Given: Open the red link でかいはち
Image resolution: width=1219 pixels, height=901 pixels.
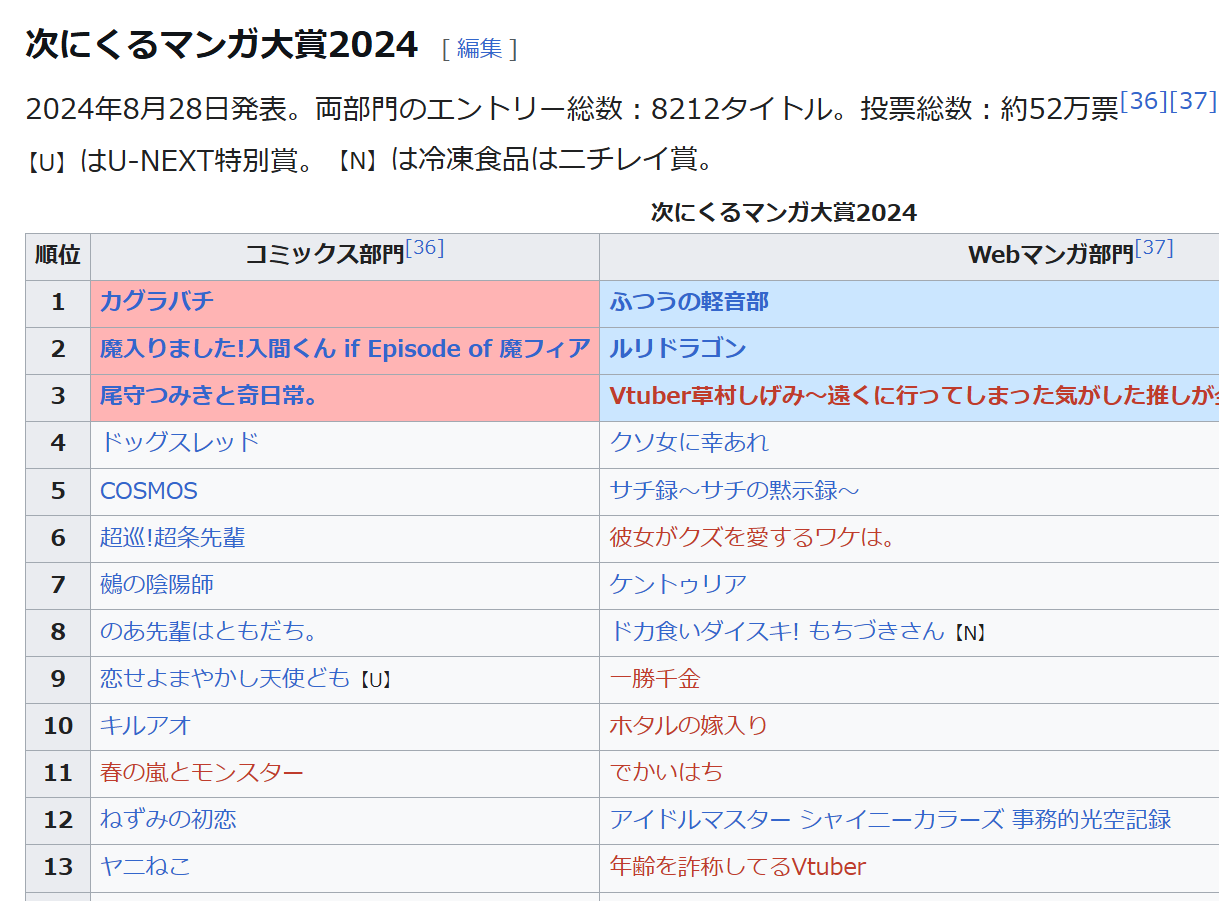Looking at the screenshot, I should coord(667,772).
